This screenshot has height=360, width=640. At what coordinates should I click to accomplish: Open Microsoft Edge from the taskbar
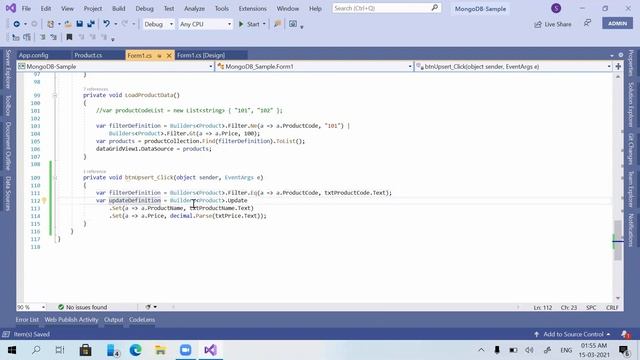pyautogui.click(x=136, y=350)
